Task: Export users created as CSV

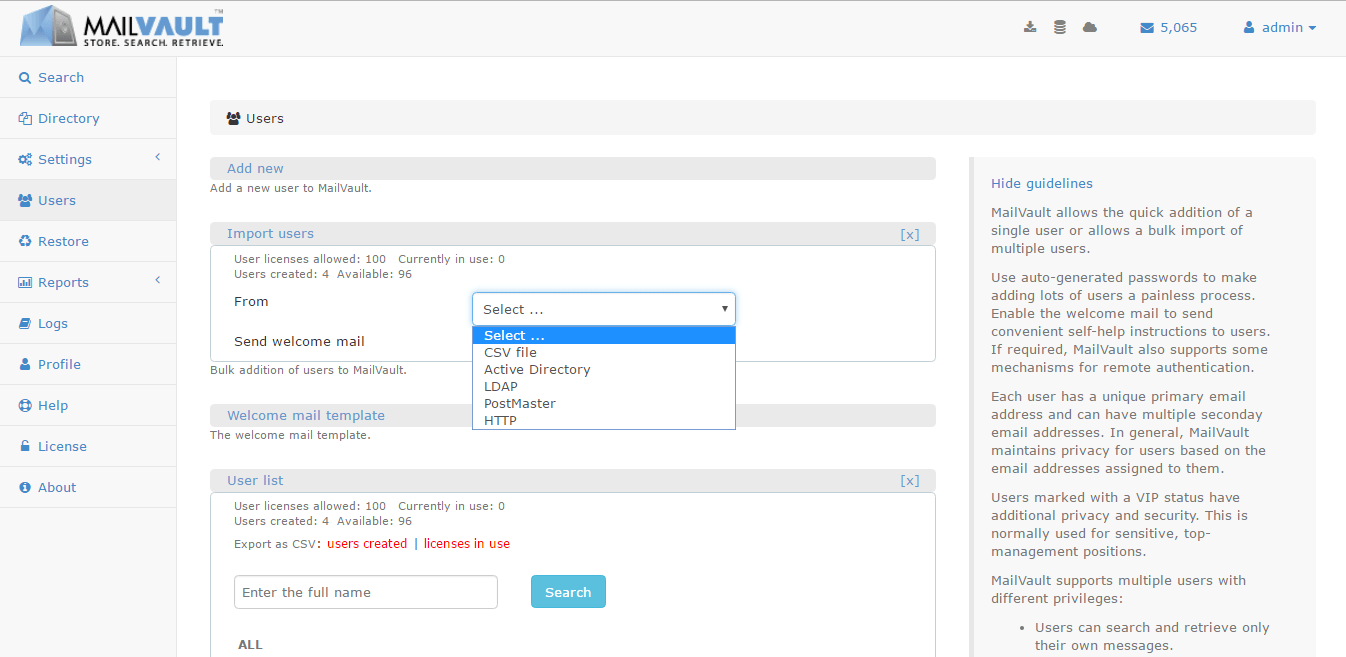Action: coord(367,544)
